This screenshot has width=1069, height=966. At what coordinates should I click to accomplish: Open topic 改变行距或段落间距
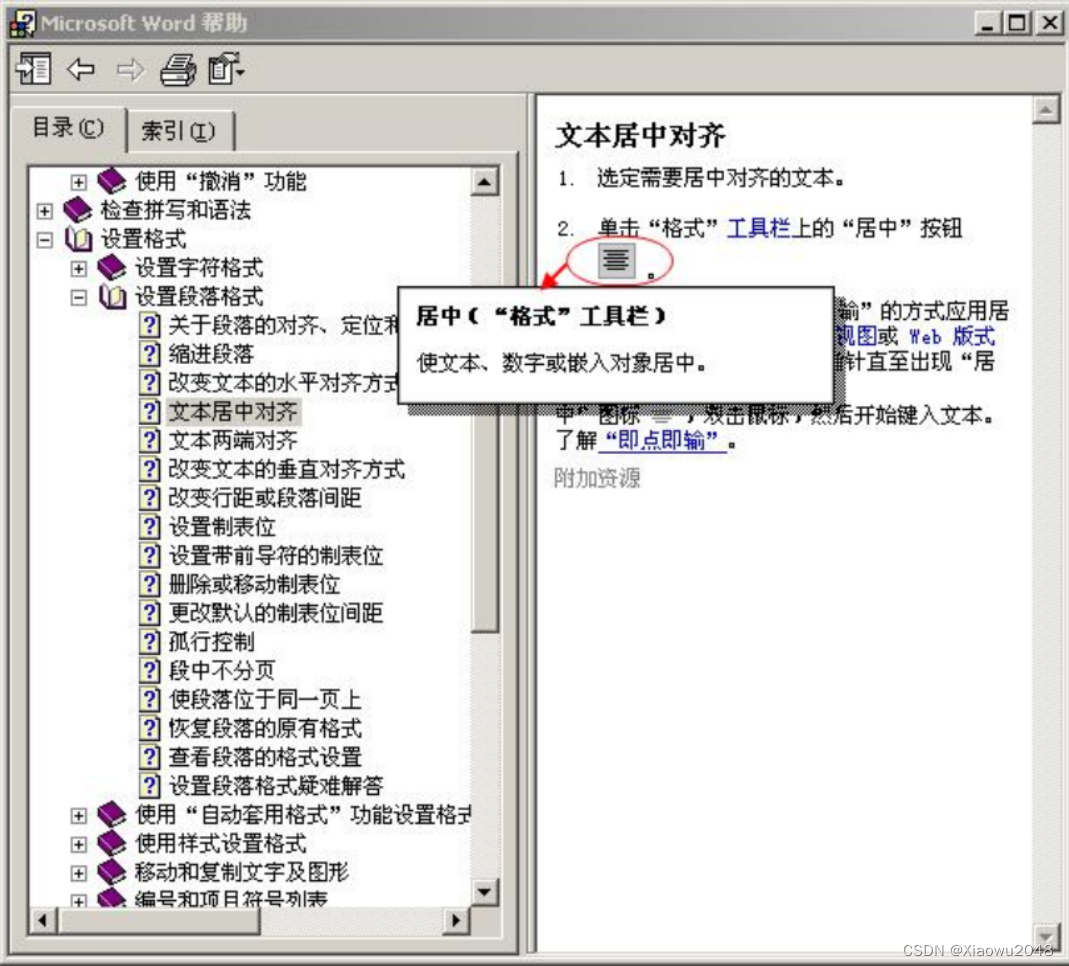[265, 498]
